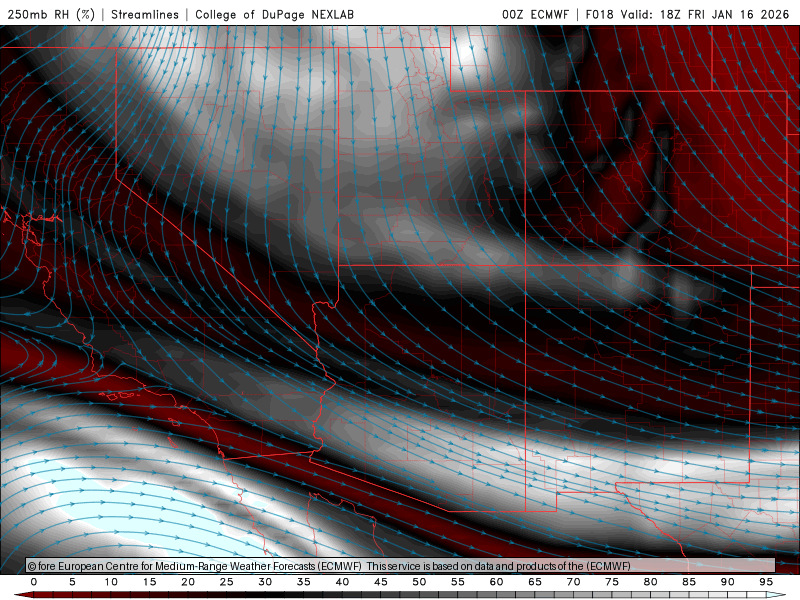Click the "F018 Valid: 18Z FRI JAN 16 2026" text
This screenshot has width=800, height=600.
point(687,14)
